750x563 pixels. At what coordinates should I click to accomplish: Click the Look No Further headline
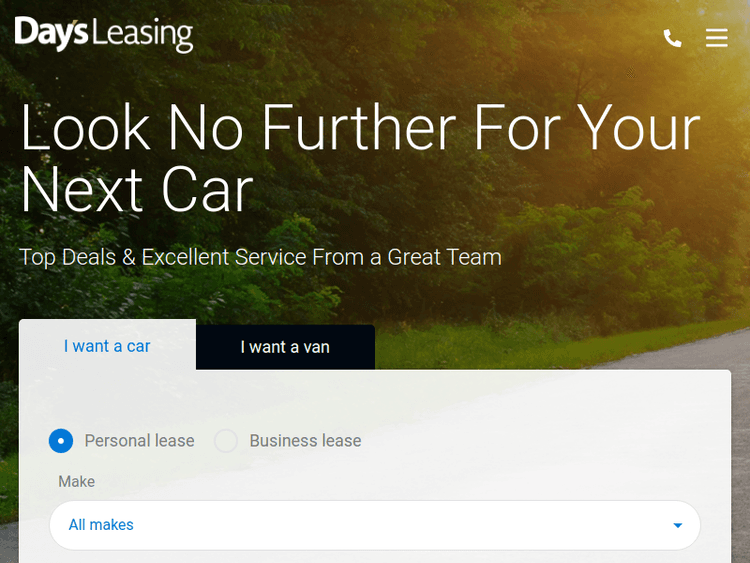click(x=360, y=157)
